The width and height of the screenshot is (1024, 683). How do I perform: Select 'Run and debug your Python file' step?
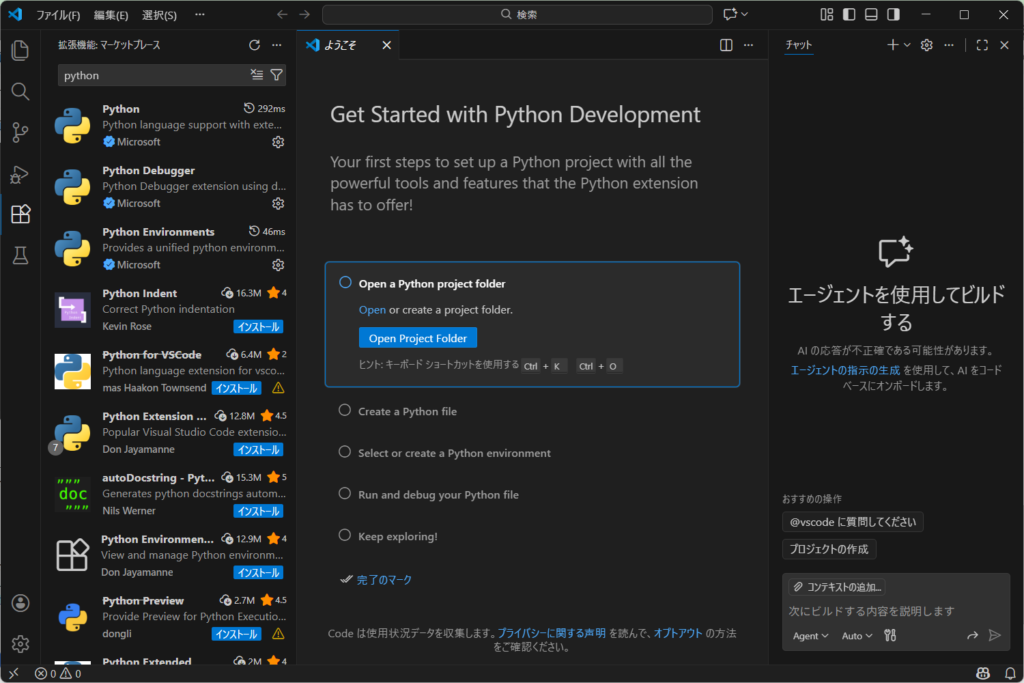coord(438,494)
